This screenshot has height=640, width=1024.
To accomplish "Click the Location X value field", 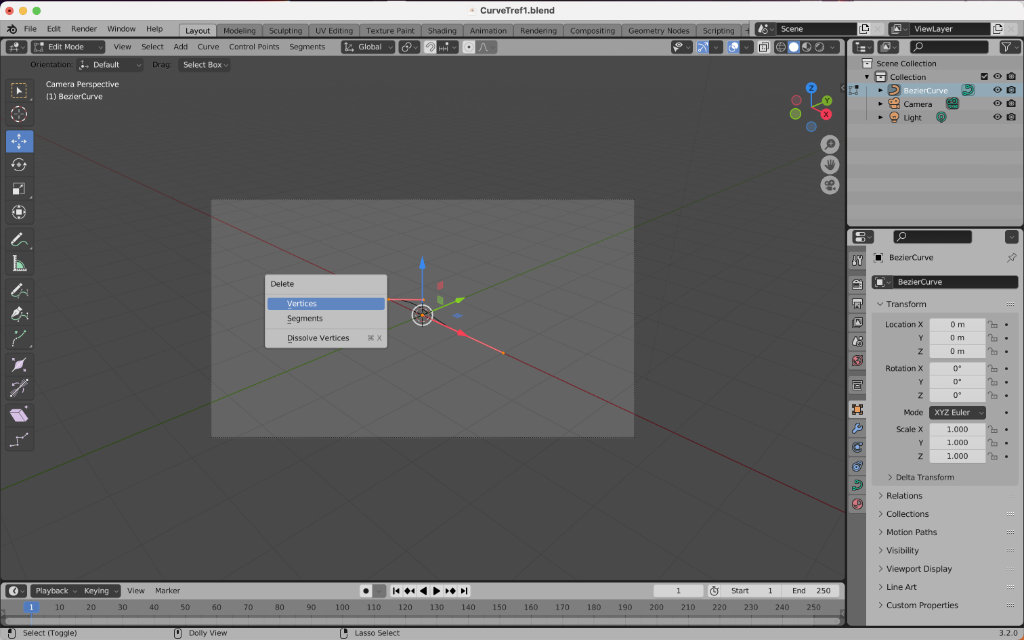I will (957, 324).
